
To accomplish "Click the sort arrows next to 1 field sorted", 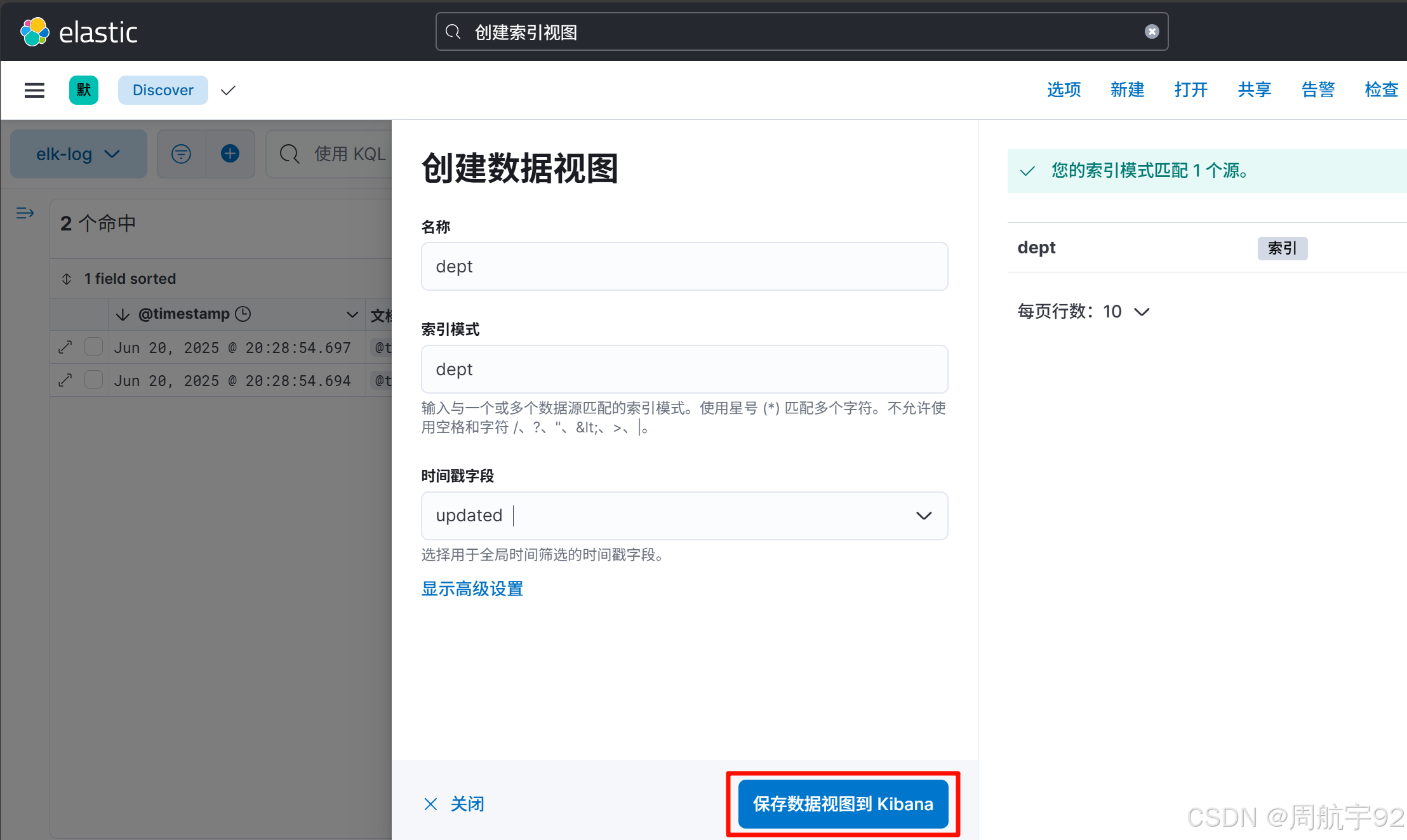I will (67, 279).
